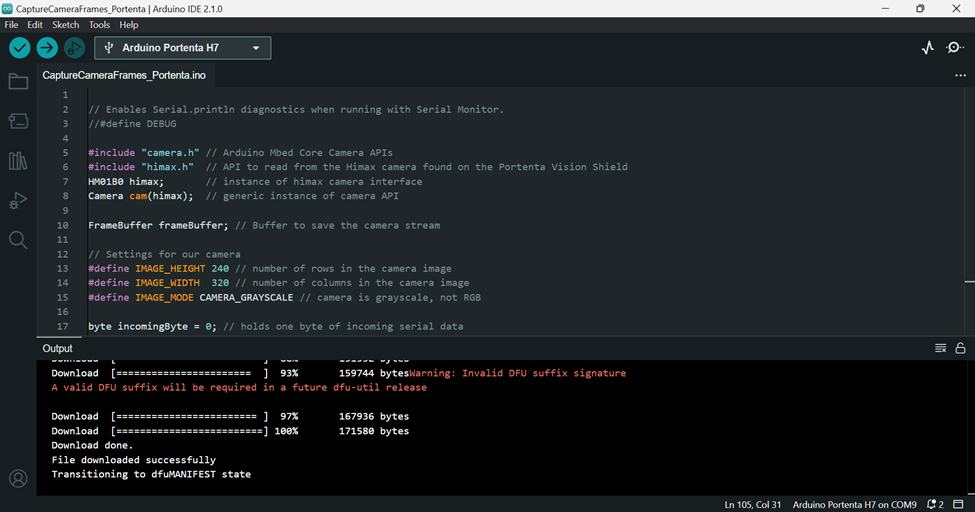This screenshot has height=512, width=975.
Task: Click the #include "camera.h" line
Action: [x=241, y=152]
